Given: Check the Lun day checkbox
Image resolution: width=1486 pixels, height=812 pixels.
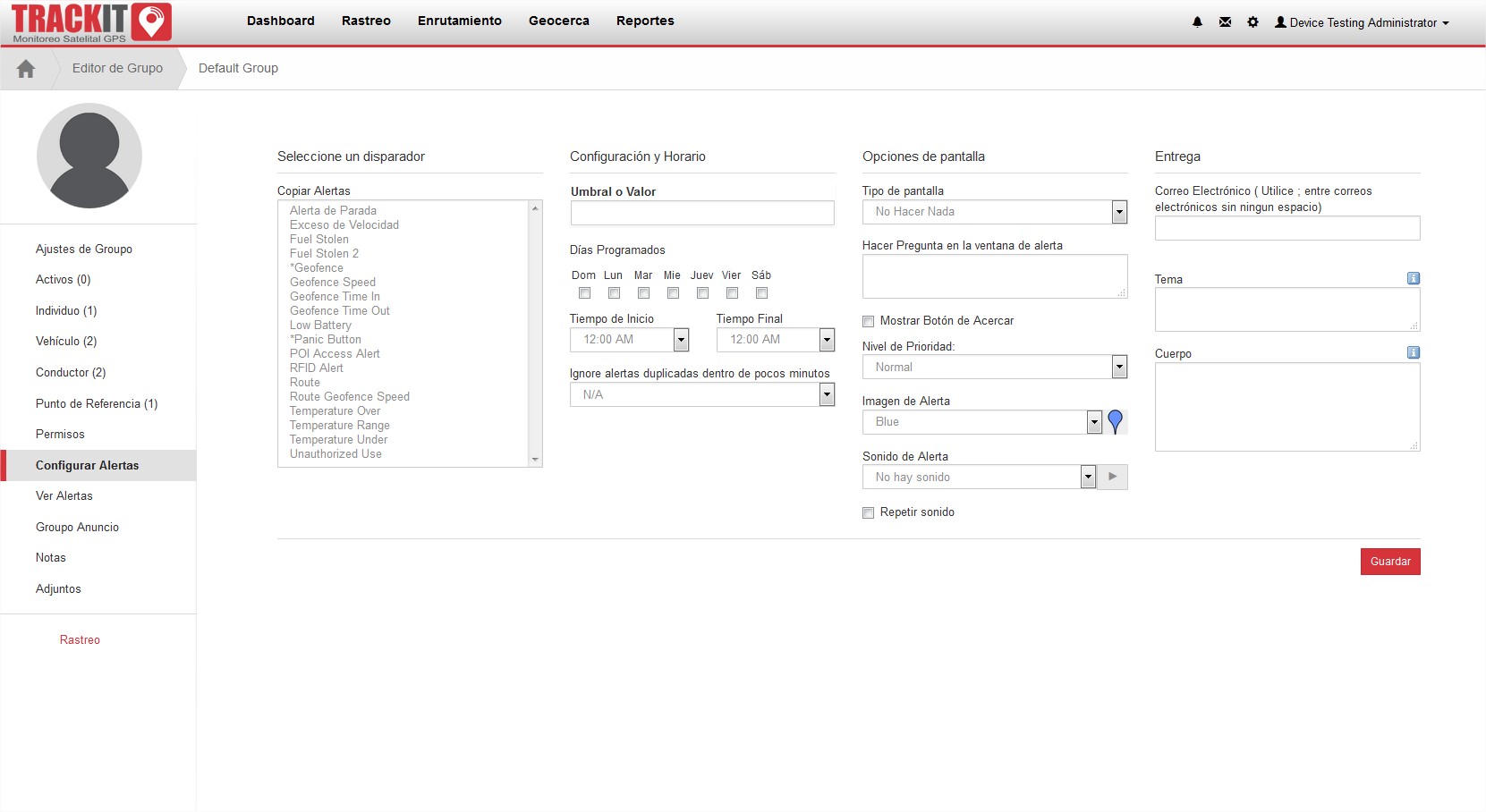Looking at the screenshot, I should [x=614, y=293].
